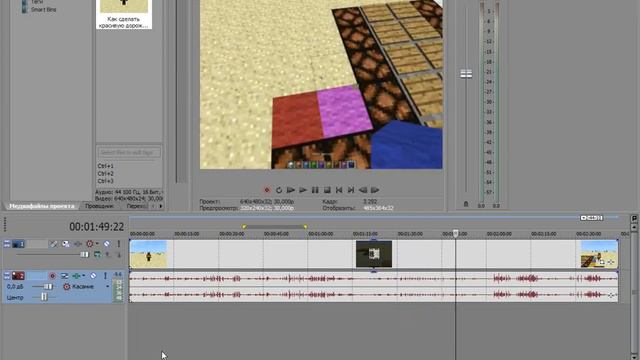
Task: Click the audio waveform event on track 2
Action: click(x=374, y=287)
